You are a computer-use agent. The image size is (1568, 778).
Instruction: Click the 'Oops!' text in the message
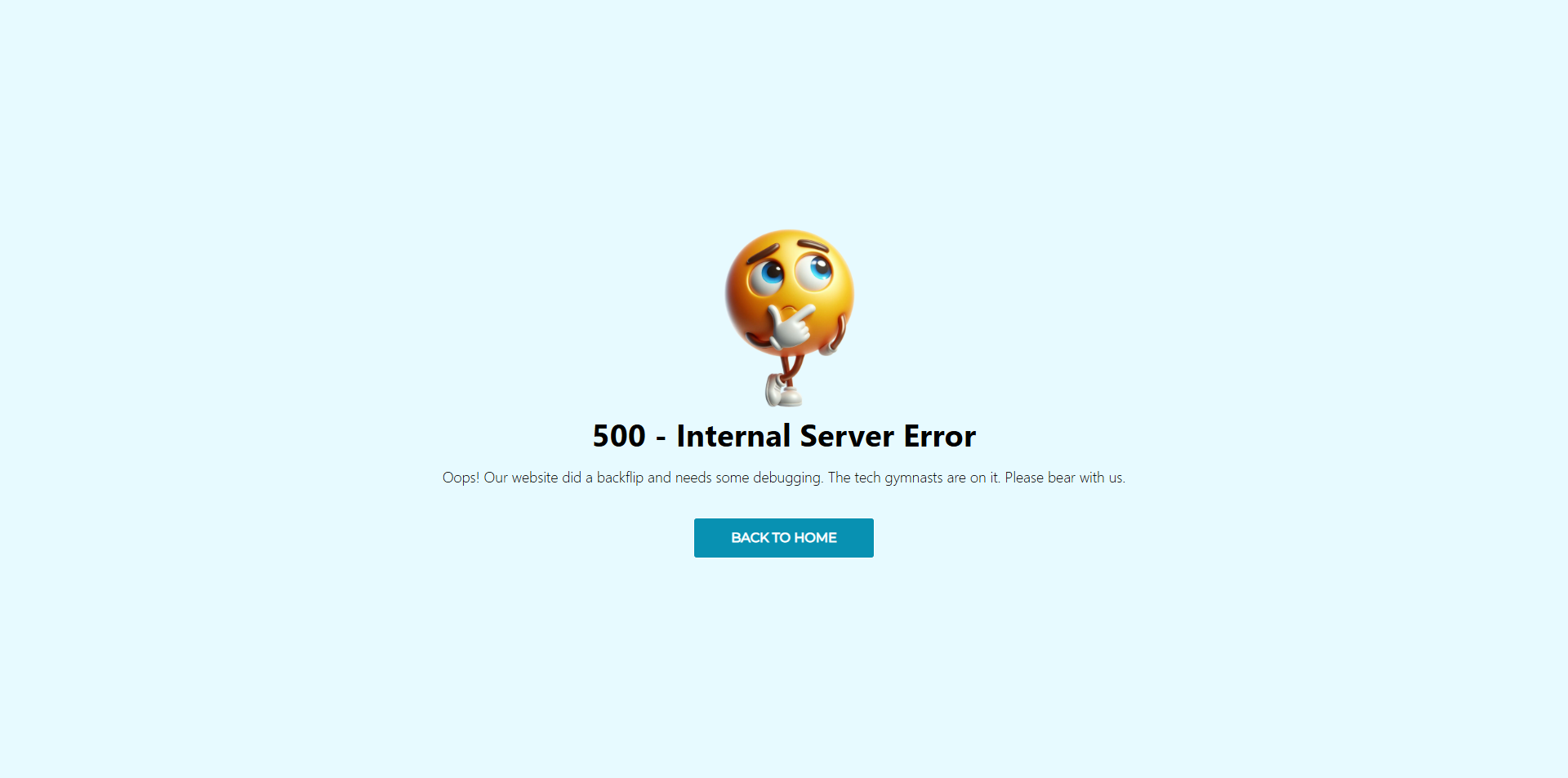click(461, 478)
